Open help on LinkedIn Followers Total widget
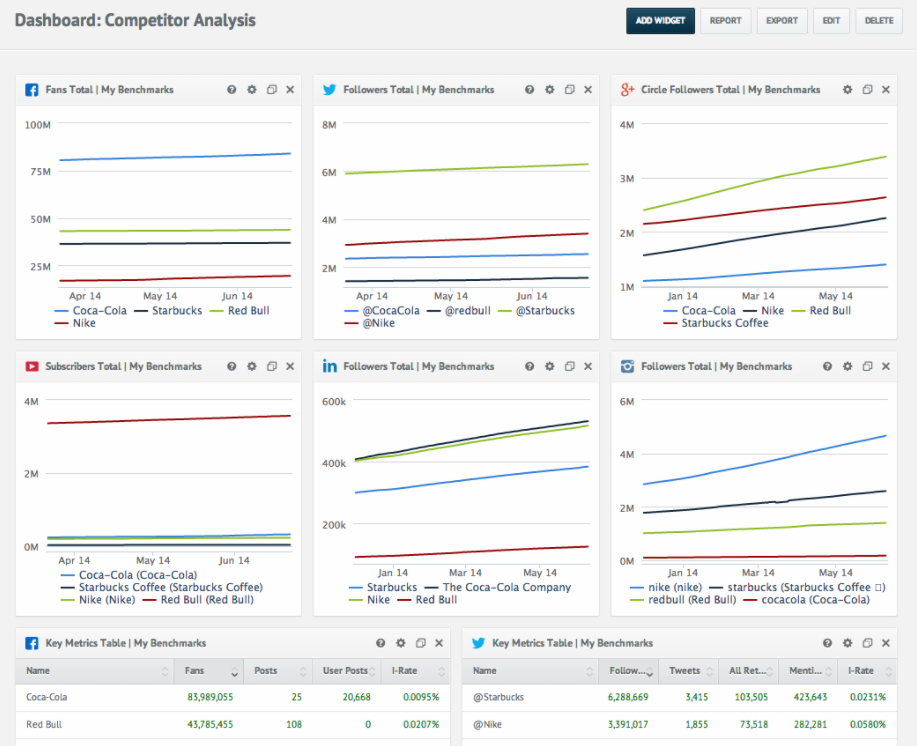917x746 pixels. click(529, 366)
